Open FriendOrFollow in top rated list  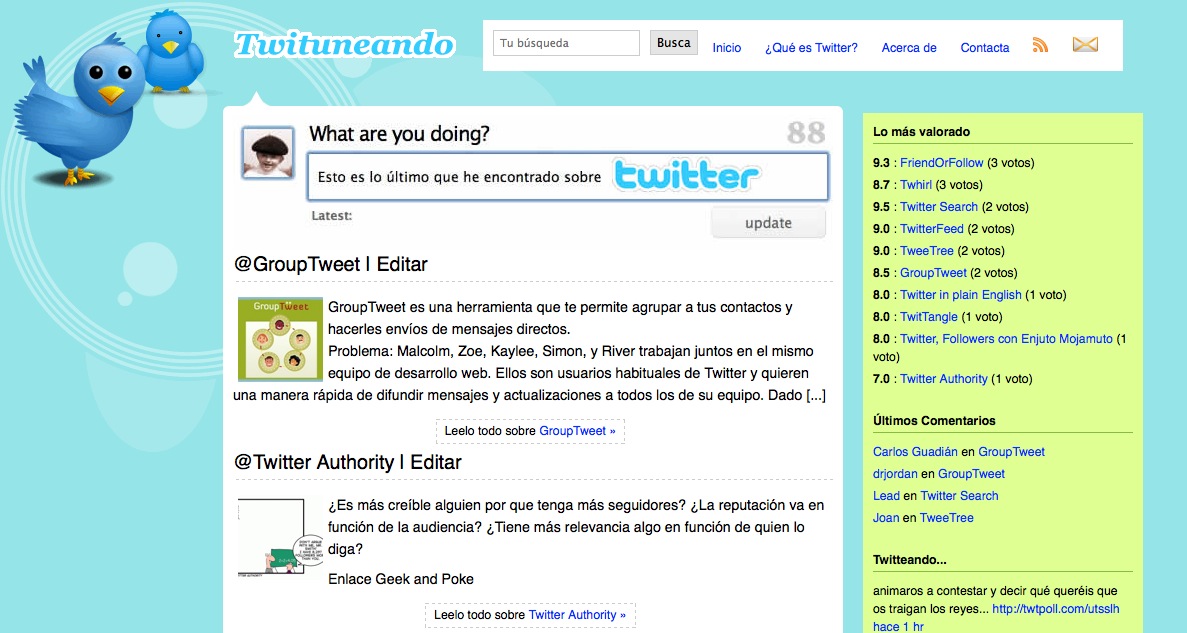click(x=942, y=163)
